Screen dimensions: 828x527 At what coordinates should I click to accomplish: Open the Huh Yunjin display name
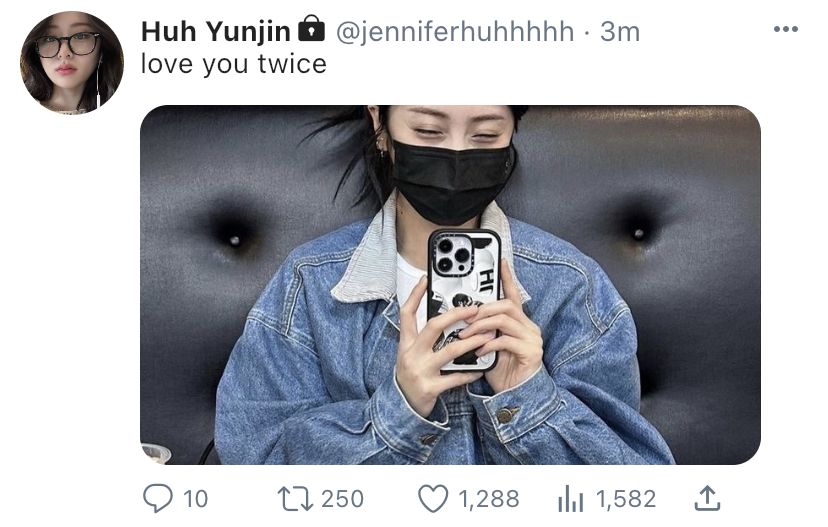215,32
